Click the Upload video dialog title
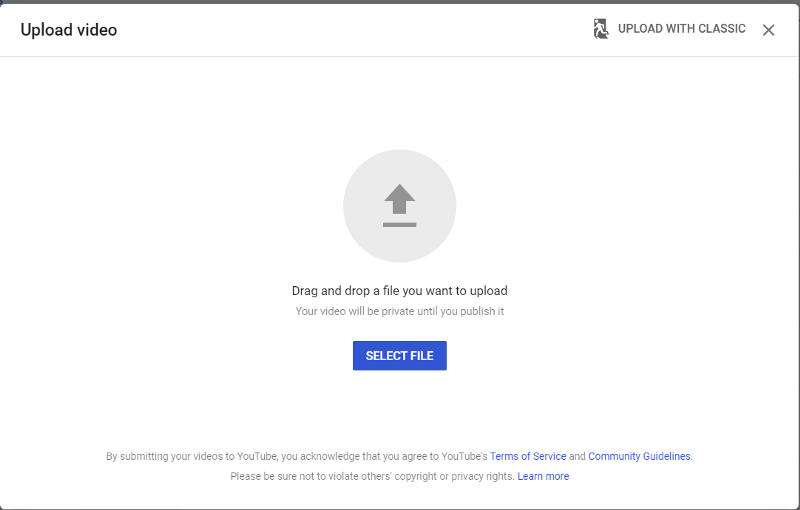This screenshot has height=510, width=800. pyautogui.click(x=68, y=30)
